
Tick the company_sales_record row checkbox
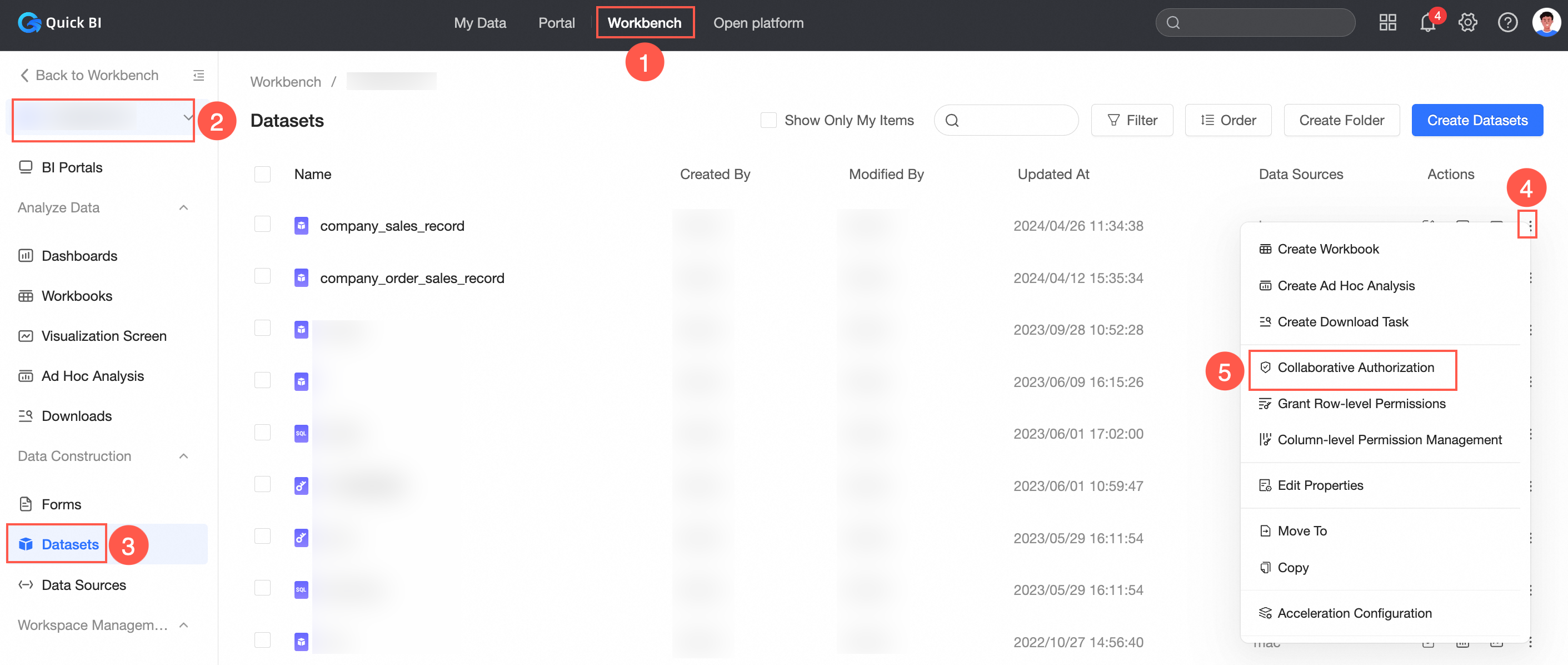(262, 225)
